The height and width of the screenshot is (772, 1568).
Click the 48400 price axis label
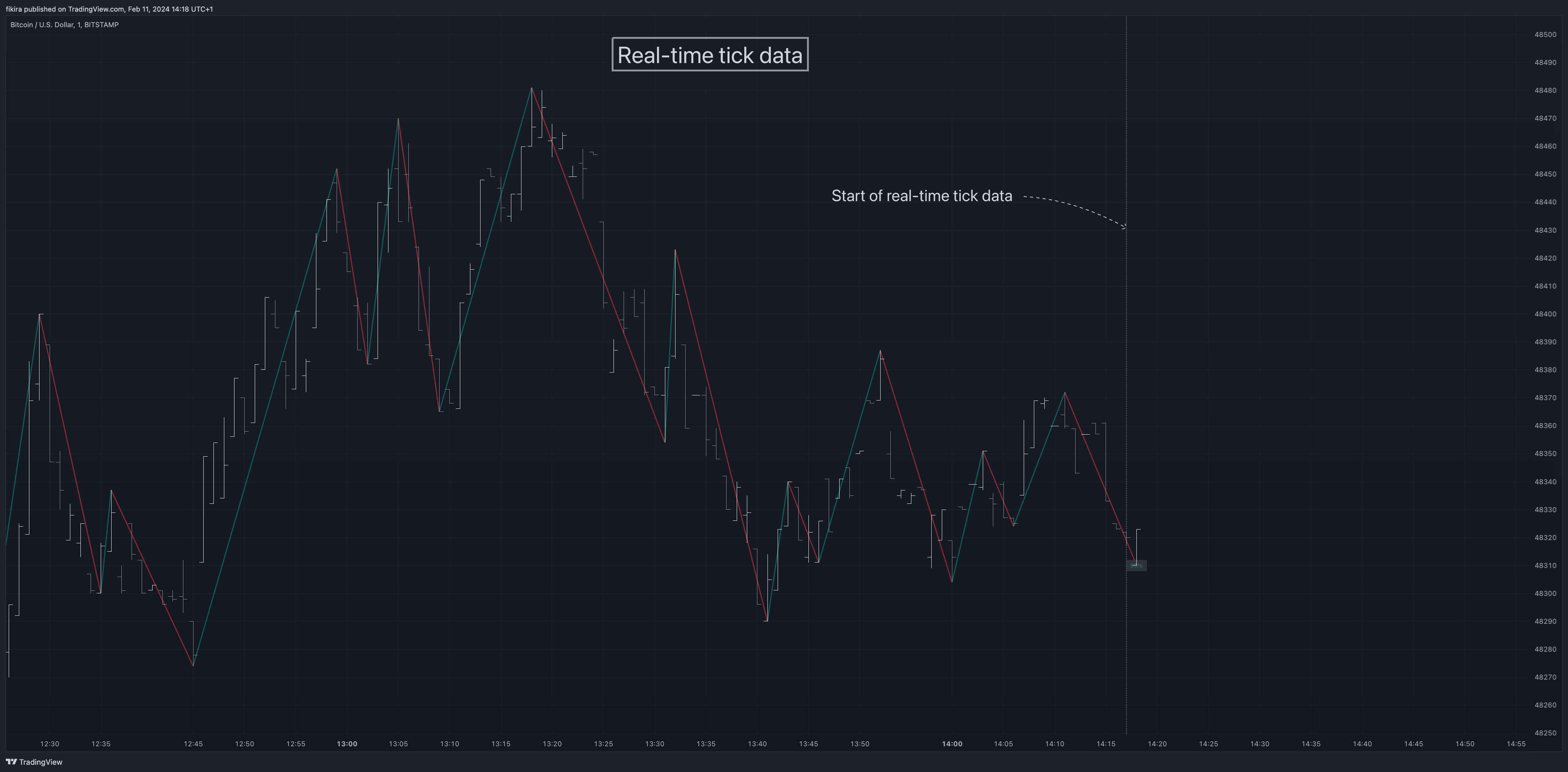(x=1546, y=314)
